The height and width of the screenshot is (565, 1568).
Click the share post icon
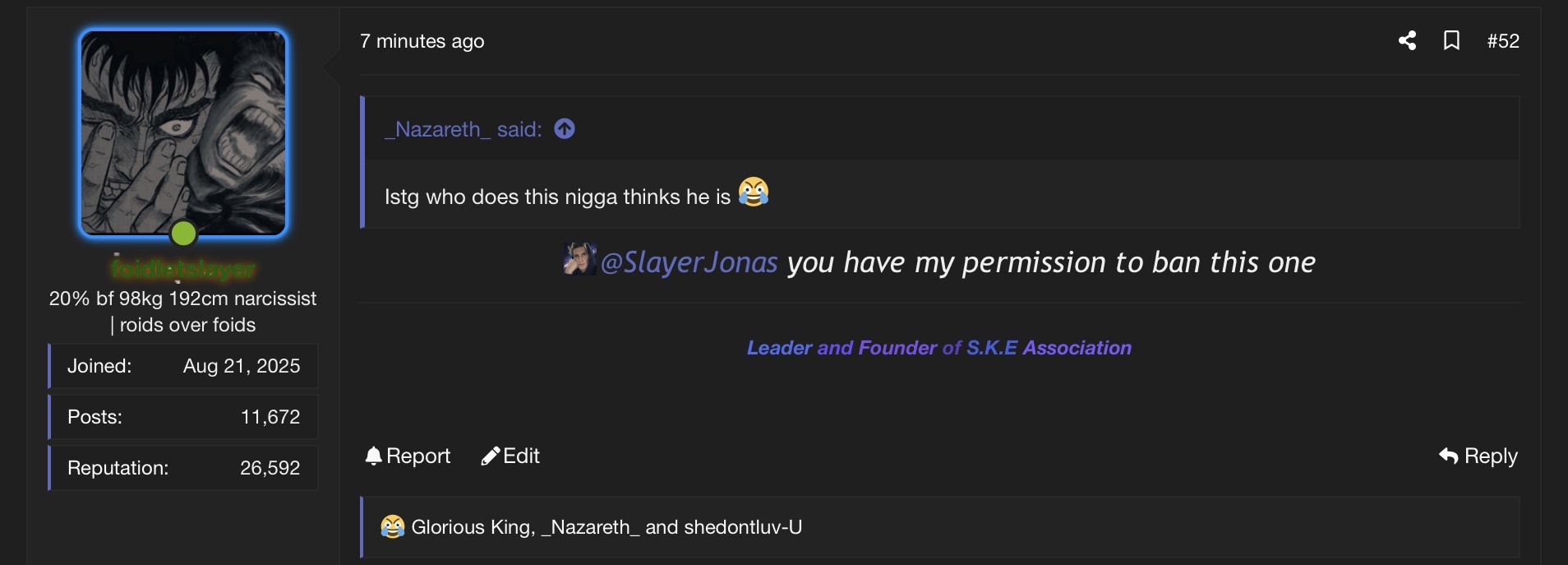tap(1407, 40)
